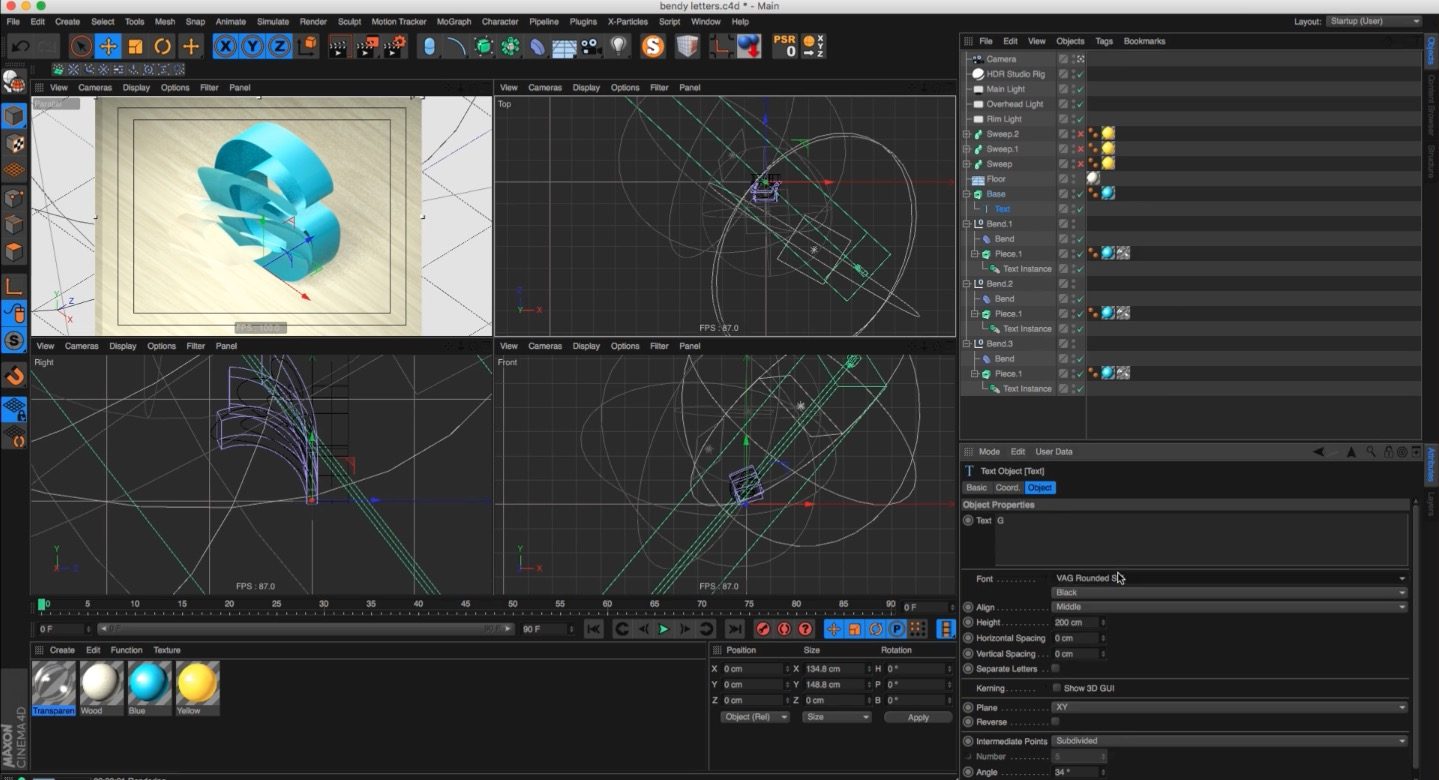The width and height of the screenshot is (1439, 780).
Task: Toggle enable checkmark for Overhead Light
Action: 1080,104
